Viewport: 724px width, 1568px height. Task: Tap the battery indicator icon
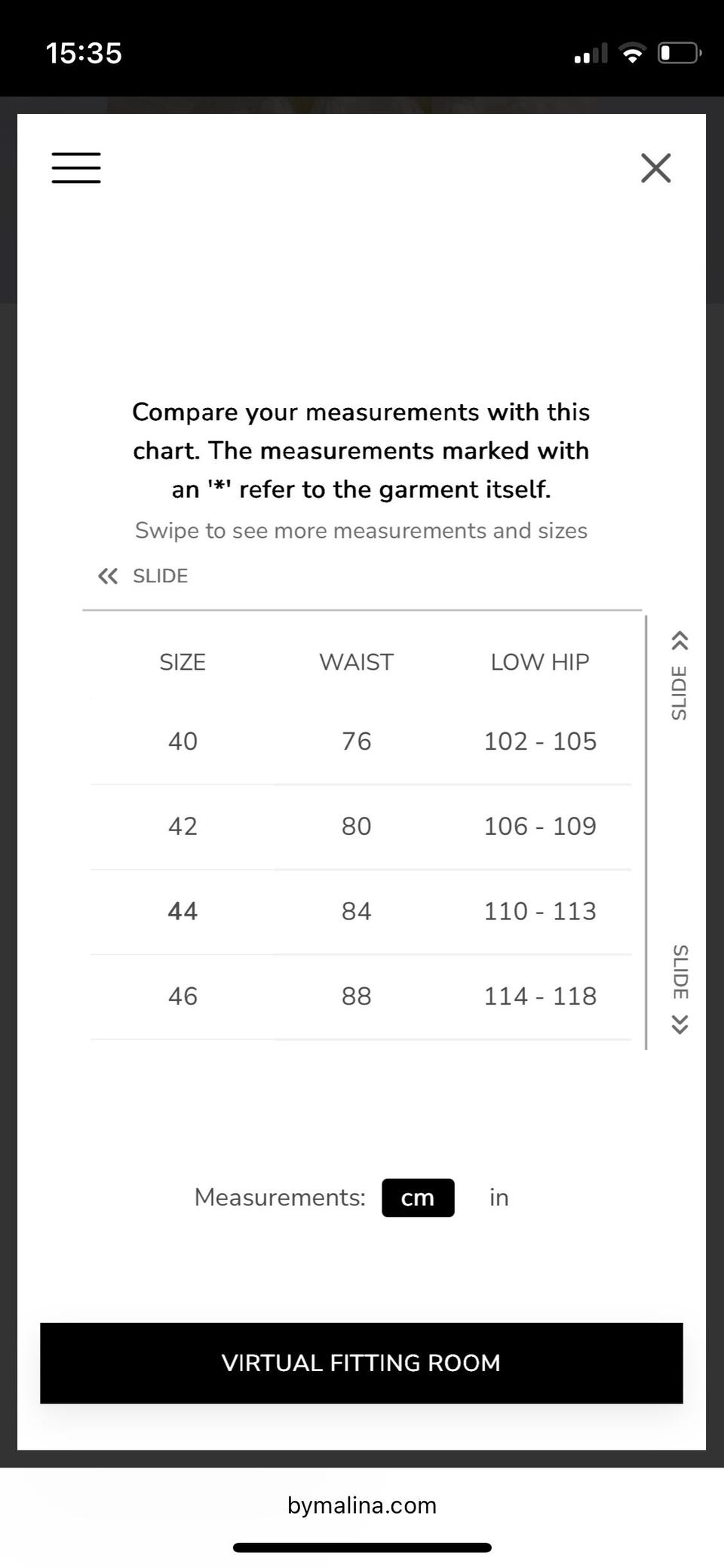tap(680, 53)
